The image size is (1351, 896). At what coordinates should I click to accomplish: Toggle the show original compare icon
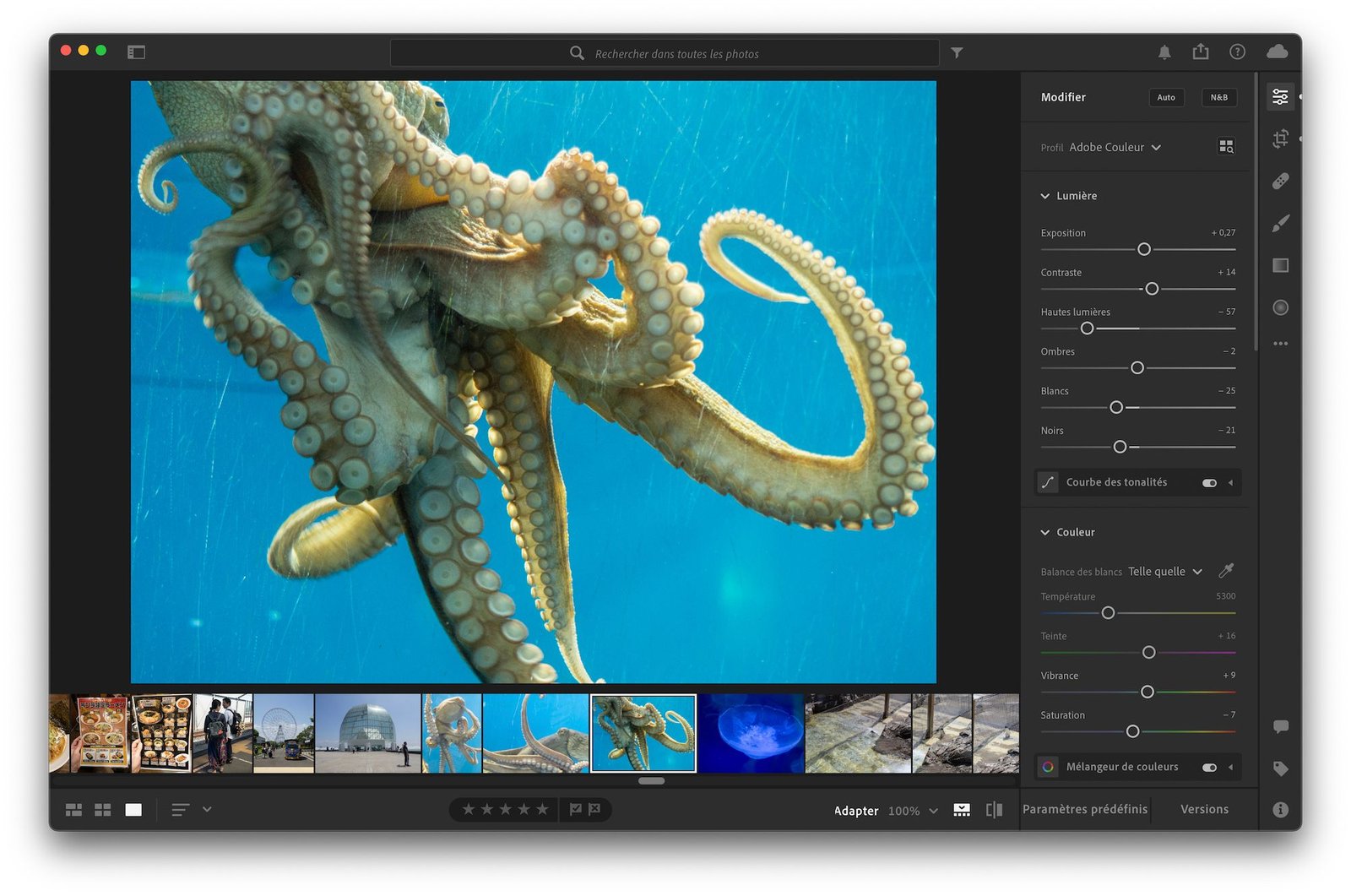tap(994, 810)
